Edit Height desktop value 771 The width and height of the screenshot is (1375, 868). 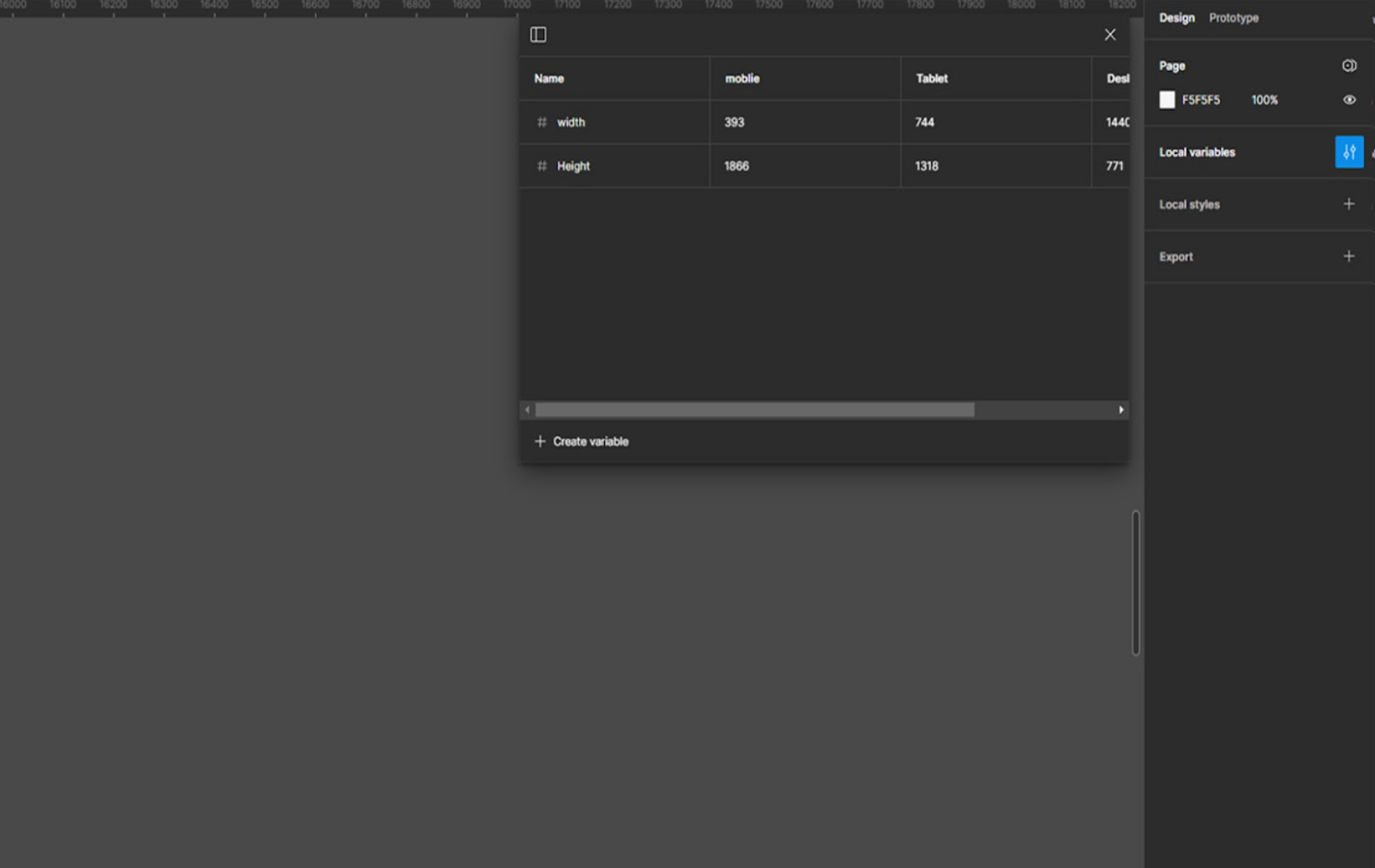[1111, 166]
